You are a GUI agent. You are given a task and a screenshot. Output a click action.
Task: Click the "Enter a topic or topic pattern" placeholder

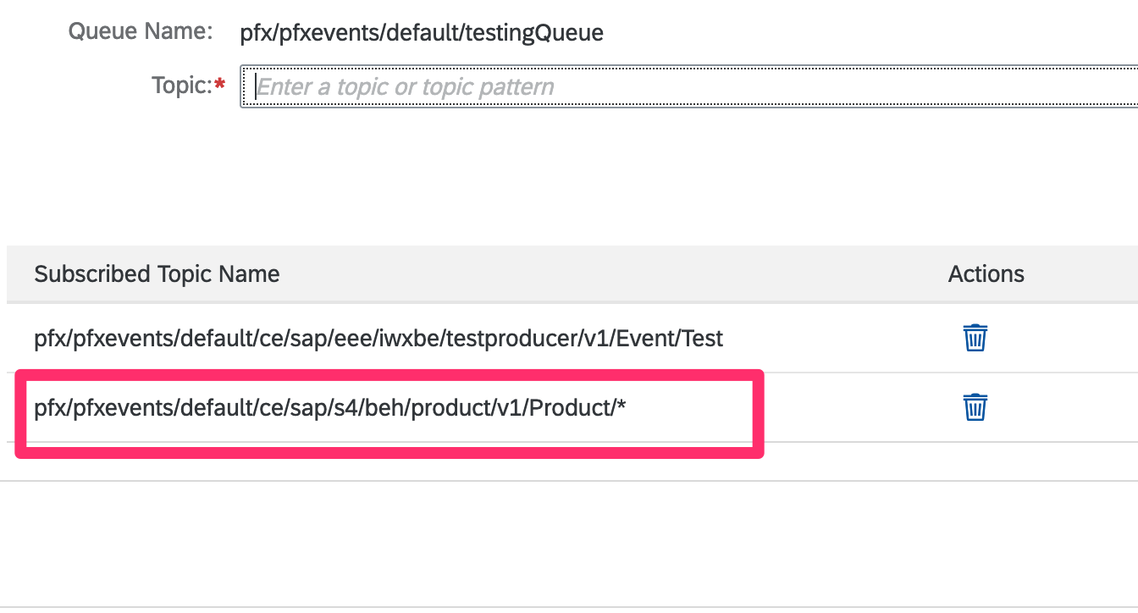coord(405,87)
